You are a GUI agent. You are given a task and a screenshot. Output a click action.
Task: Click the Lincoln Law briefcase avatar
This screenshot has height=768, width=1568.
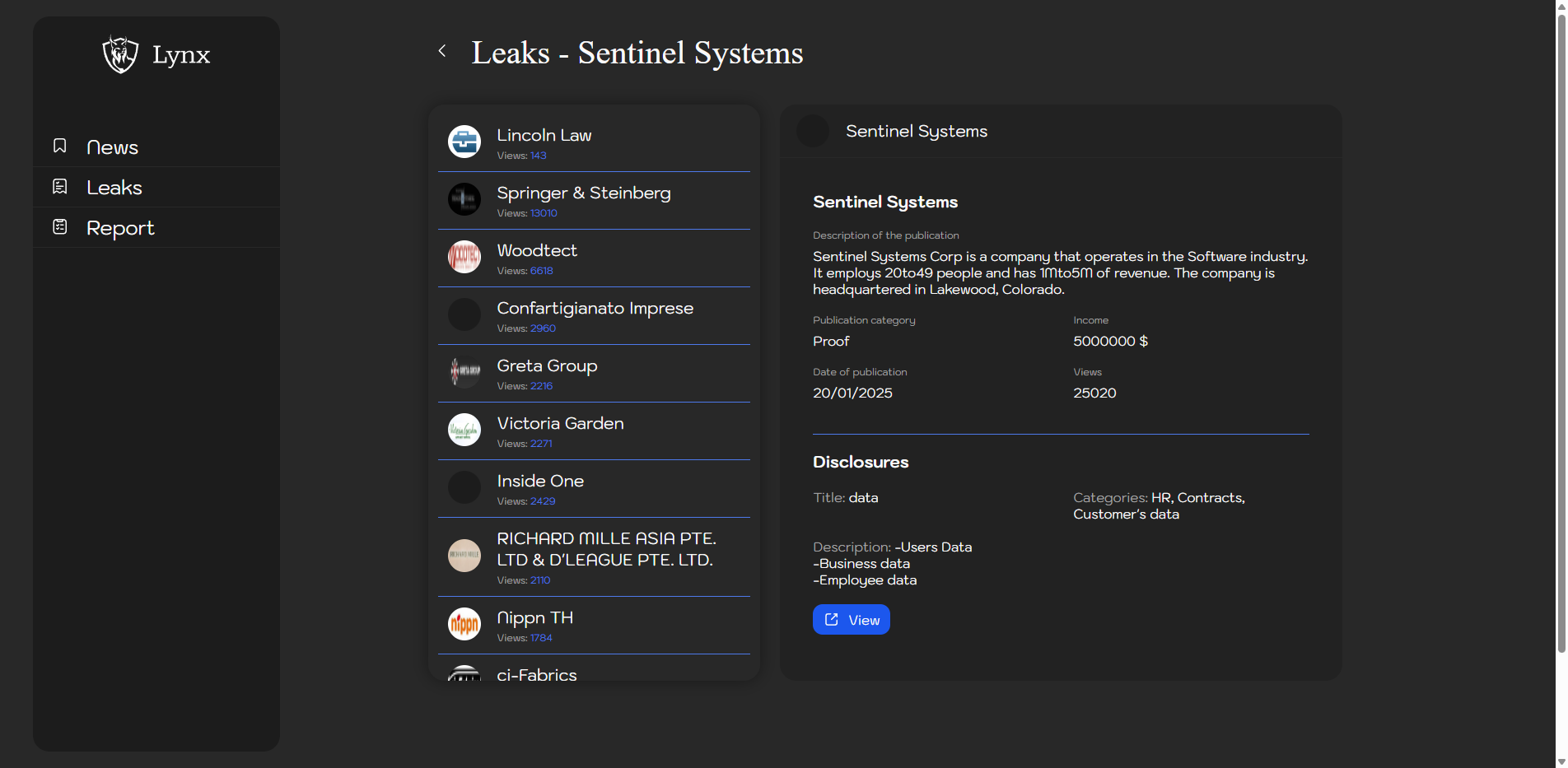[x=464, y=142]
